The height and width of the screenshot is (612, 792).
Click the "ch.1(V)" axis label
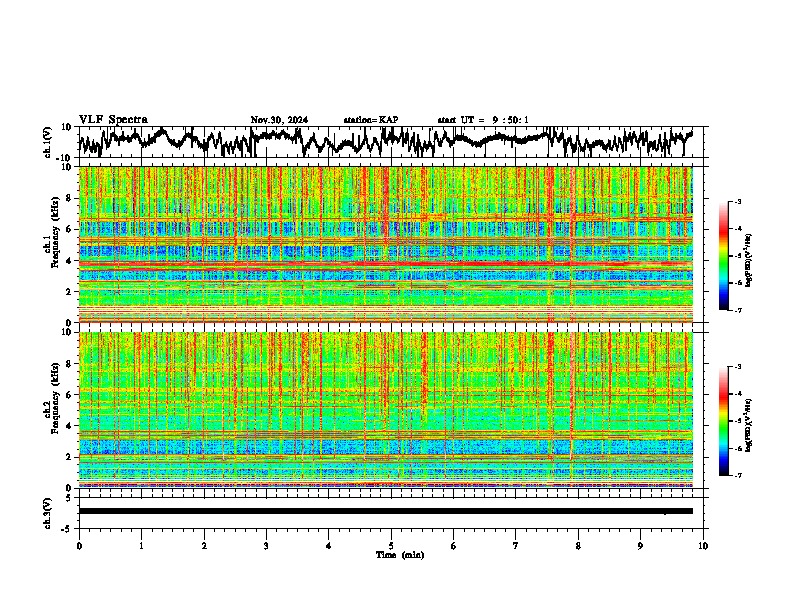(x=48, y=142)
